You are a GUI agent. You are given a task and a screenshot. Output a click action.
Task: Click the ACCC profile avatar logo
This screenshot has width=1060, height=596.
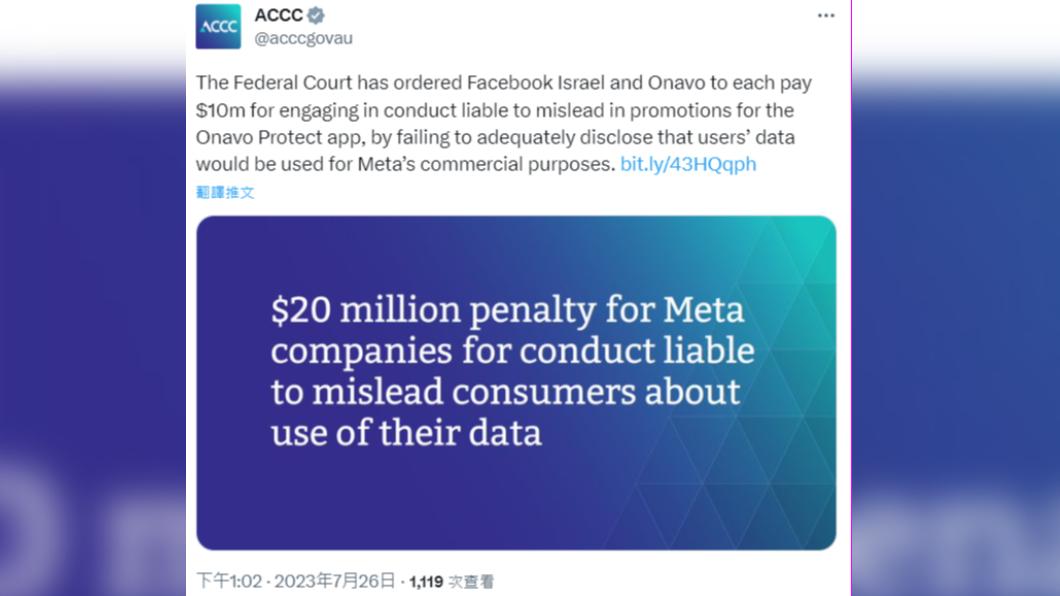click(218, 27)
